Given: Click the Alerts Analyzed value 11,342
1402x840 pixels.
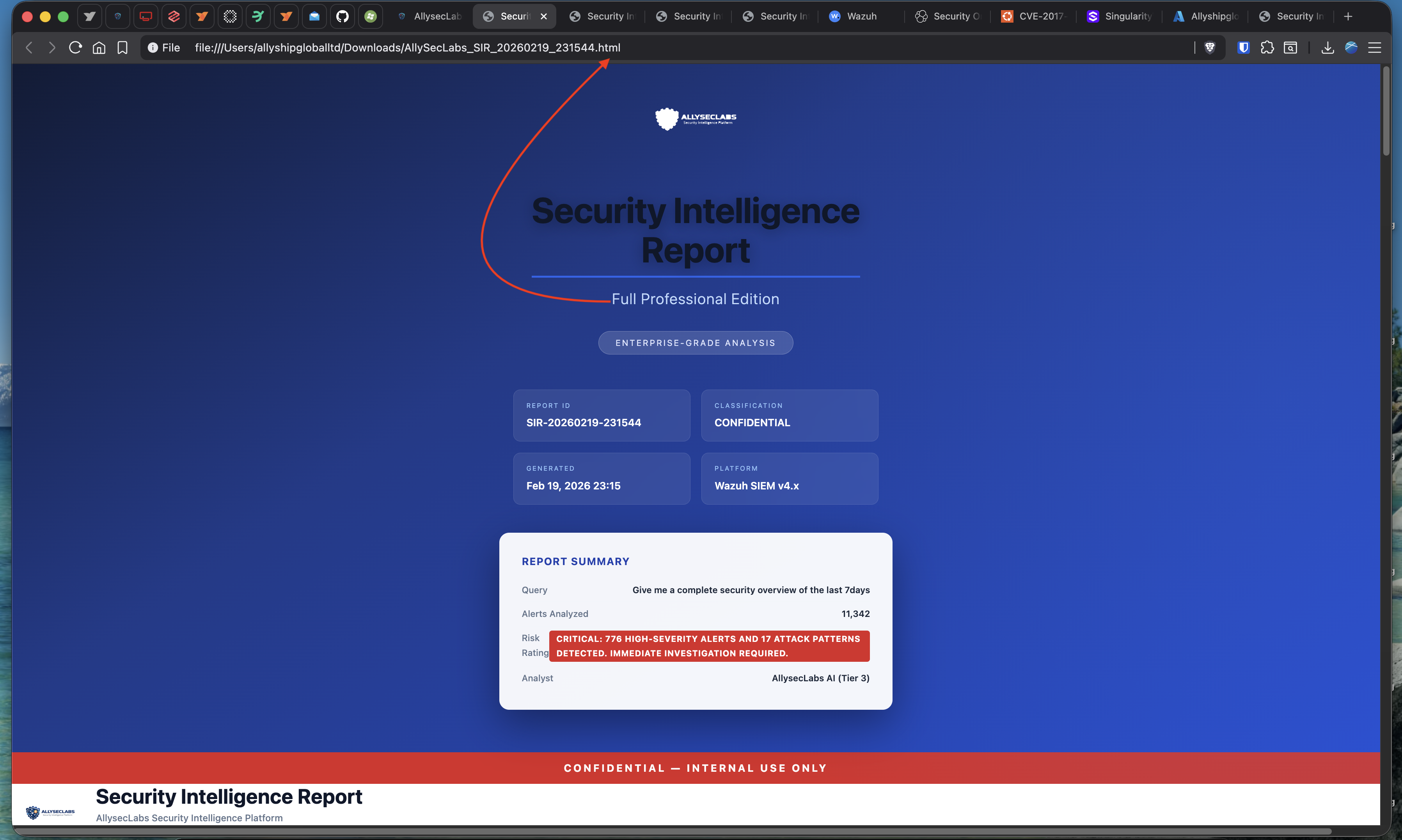Looking at the screenshot, I should coord(855,613).
